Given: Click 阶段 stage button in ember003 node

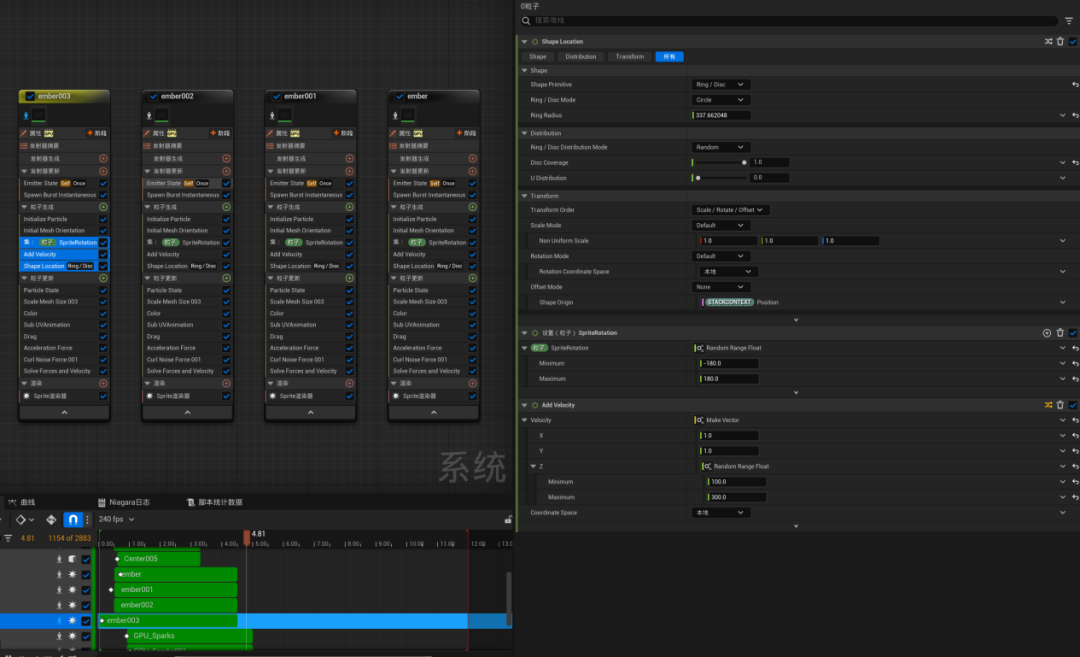Looking at the screenshot, I should (x=96, y=133).
